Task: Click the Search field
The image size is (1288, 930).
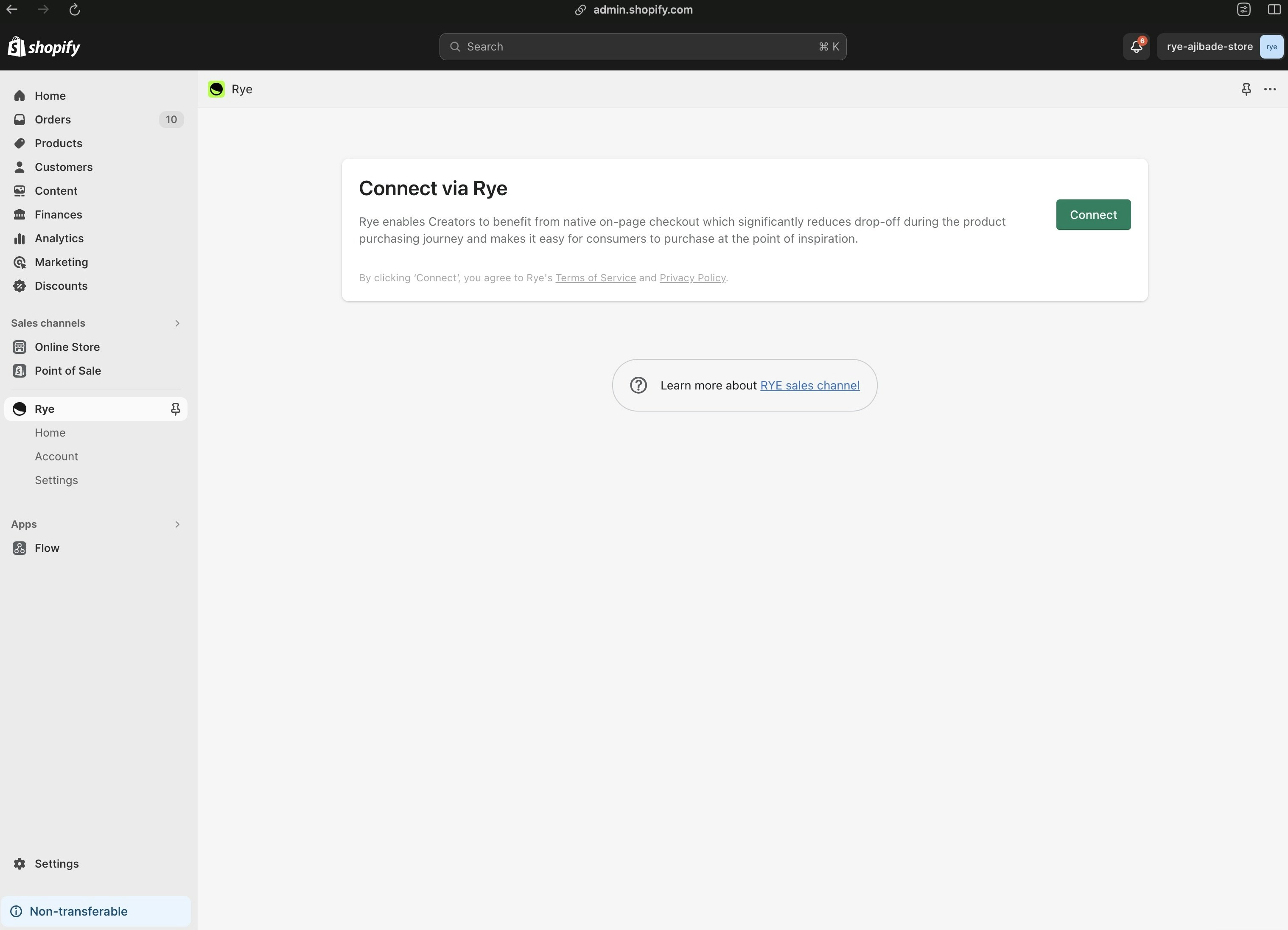Action: [x=643, y=47]
